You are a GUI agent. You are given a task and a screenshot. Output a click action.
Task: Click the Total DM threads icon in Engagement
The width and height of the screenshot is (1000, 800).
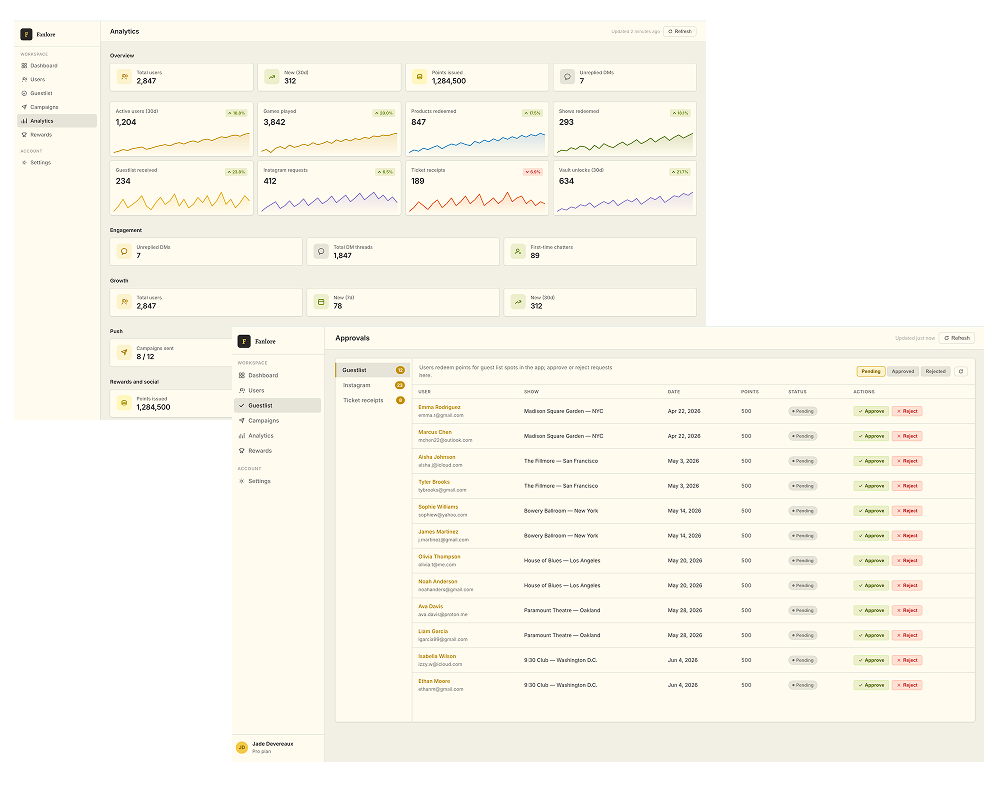321,251
